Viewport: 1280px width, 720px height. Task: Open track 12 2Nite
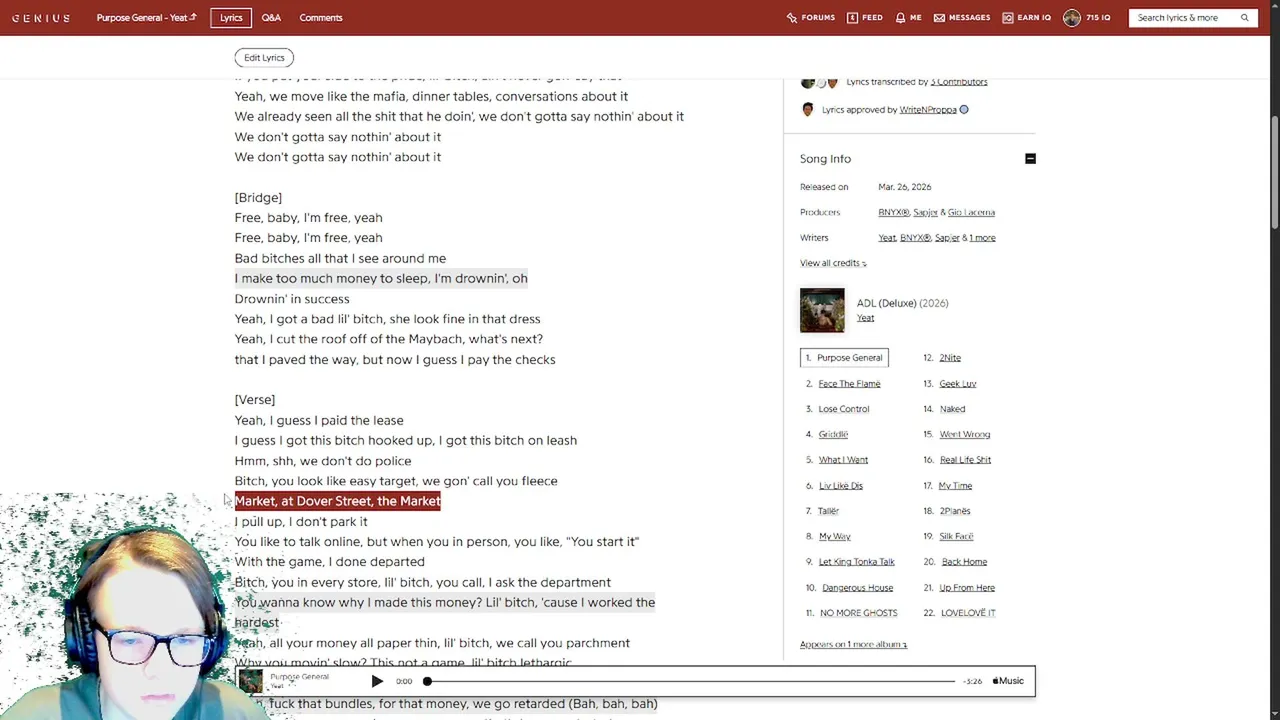coord(950,358)
